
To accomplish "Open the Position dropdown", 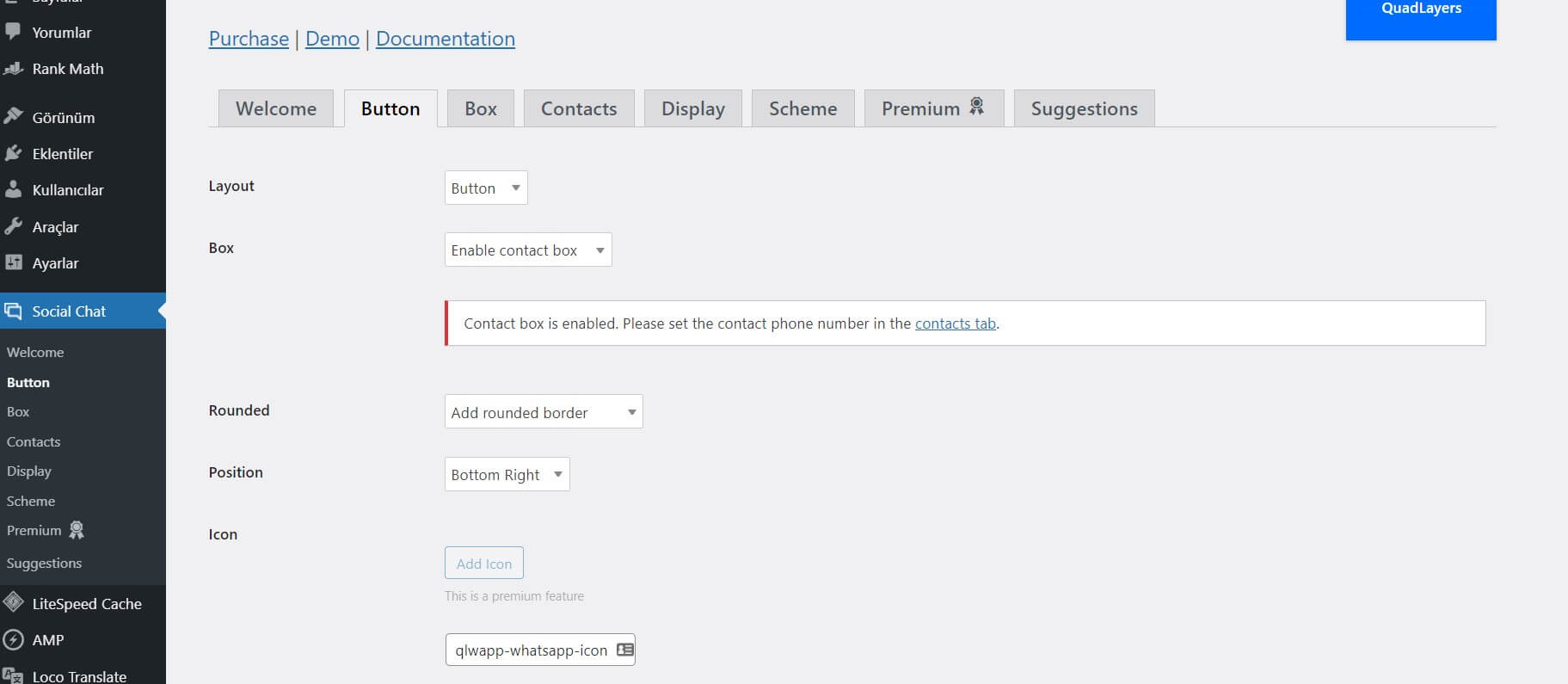I will coord(506,474).
